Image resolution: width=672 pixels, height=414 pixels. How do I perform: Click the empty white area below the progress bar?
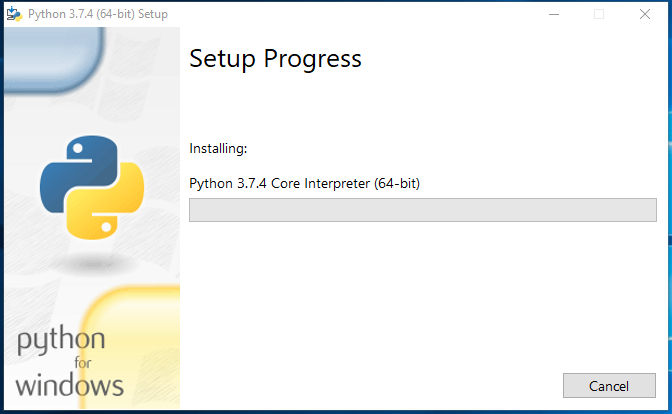[x=420, y=300]
